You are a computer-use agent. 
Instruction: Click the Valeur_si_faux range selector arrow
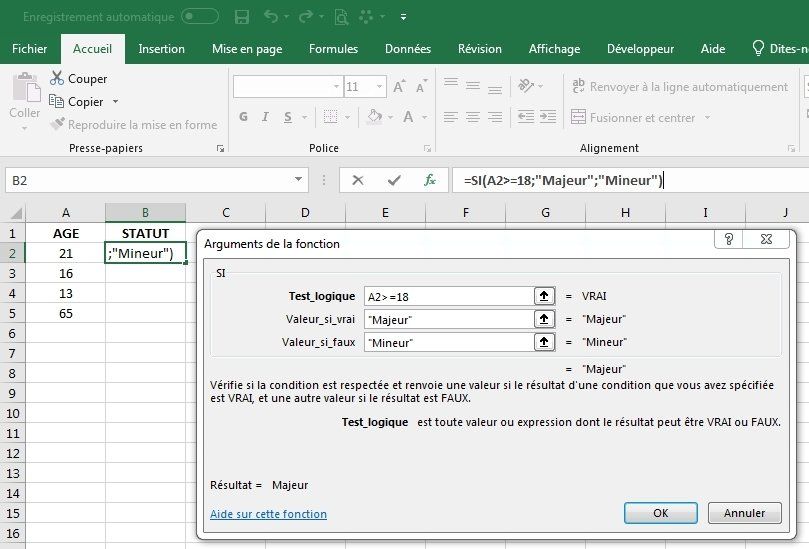(545, 342)
